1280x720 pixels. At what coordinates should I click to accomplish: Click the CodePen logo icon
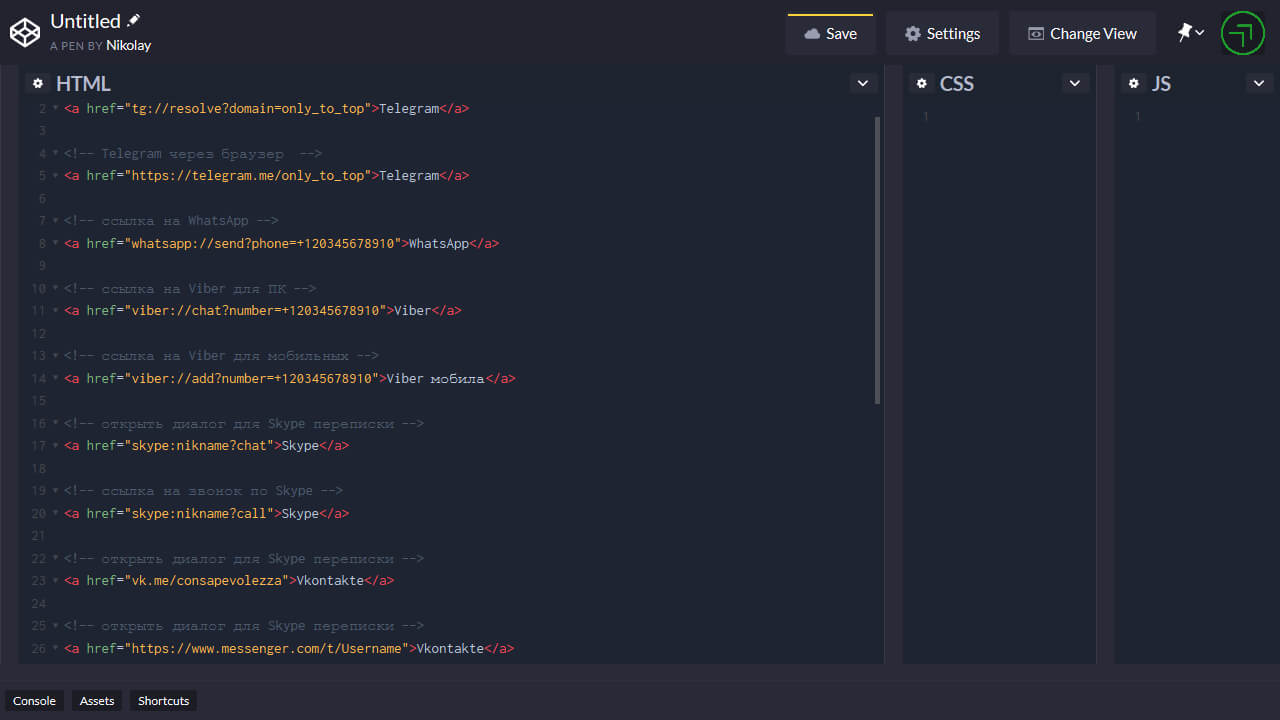25,33
